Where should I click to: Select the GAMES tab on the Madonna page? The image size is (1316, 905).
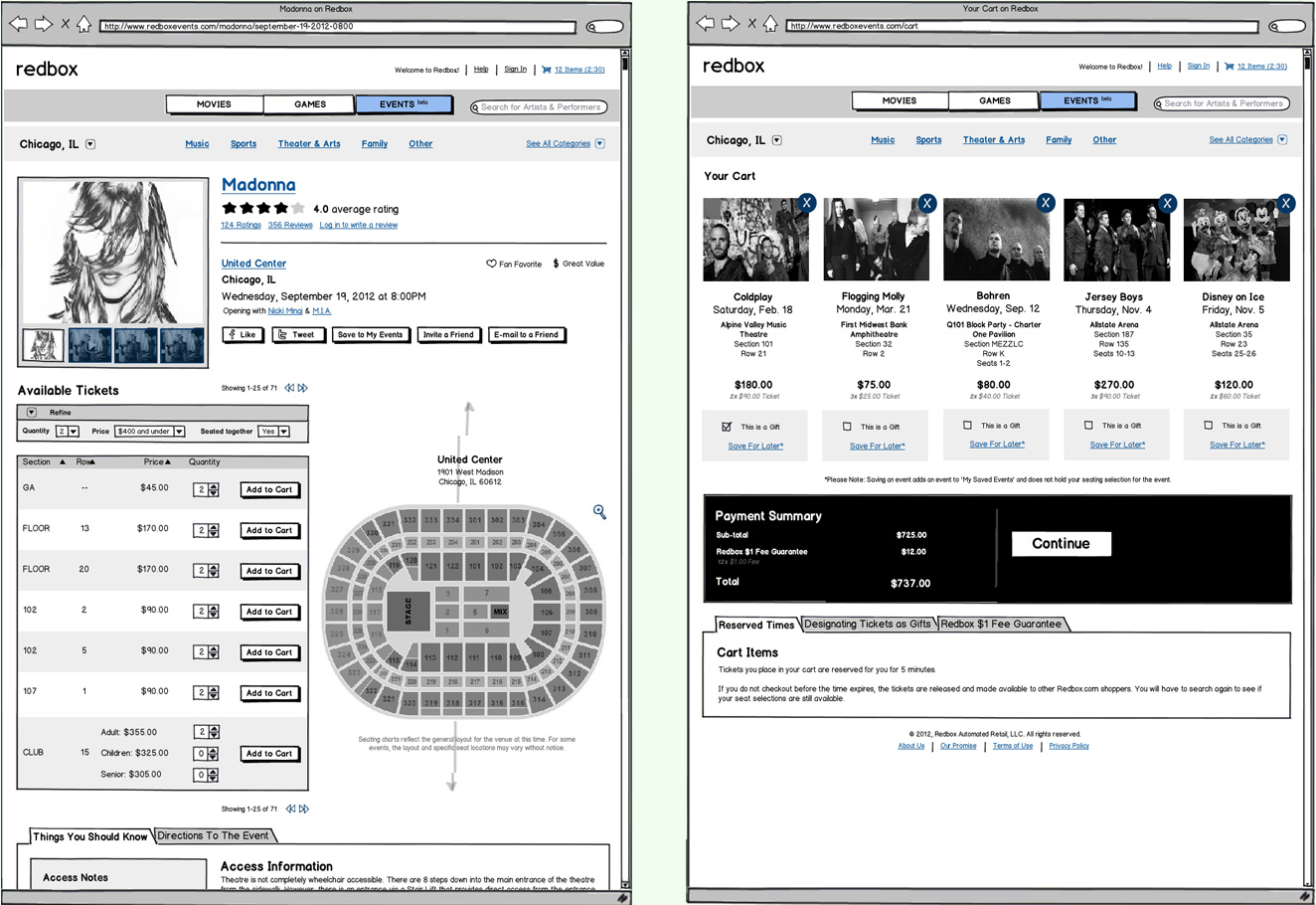pyautogui.click(x=309, y=104)
